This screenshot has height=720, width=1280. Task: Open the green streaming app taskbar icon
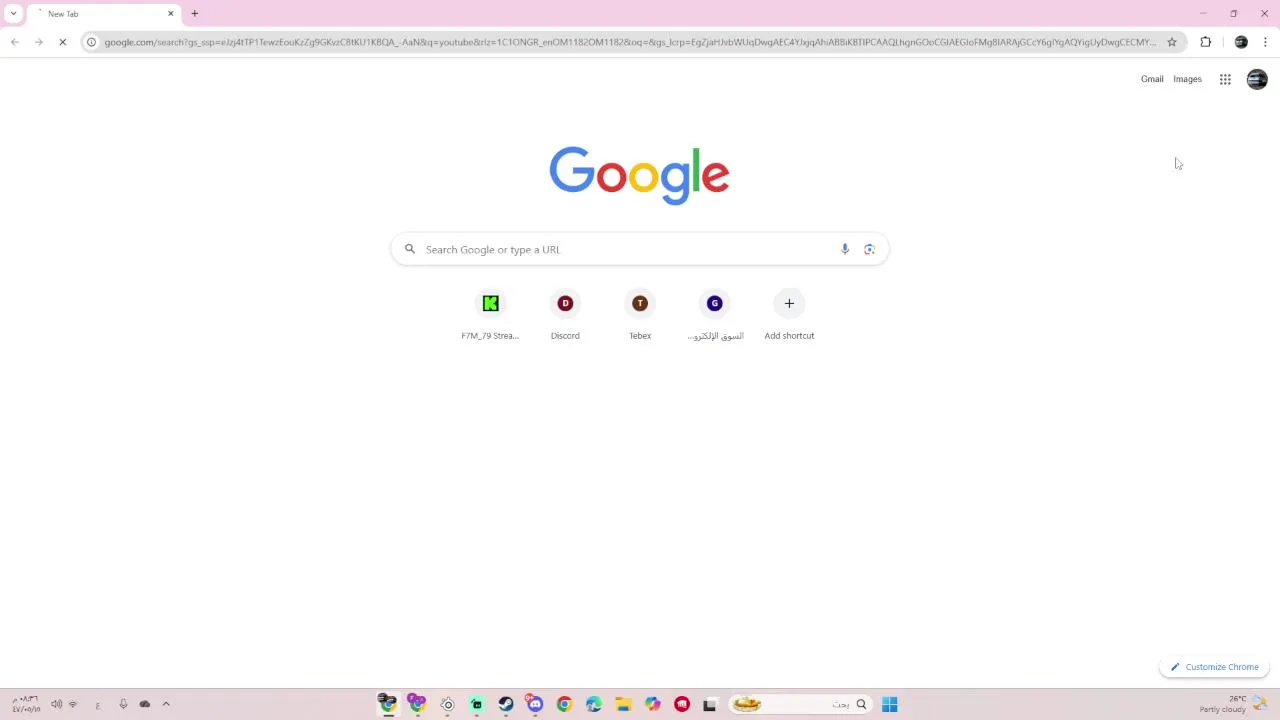(x=477, y=704)
